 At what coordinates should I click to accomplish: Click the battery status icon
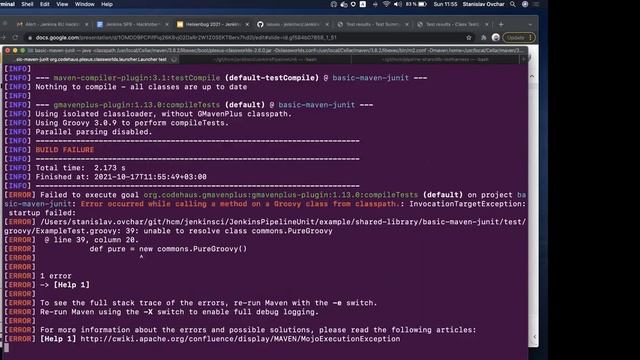point(422,4)
